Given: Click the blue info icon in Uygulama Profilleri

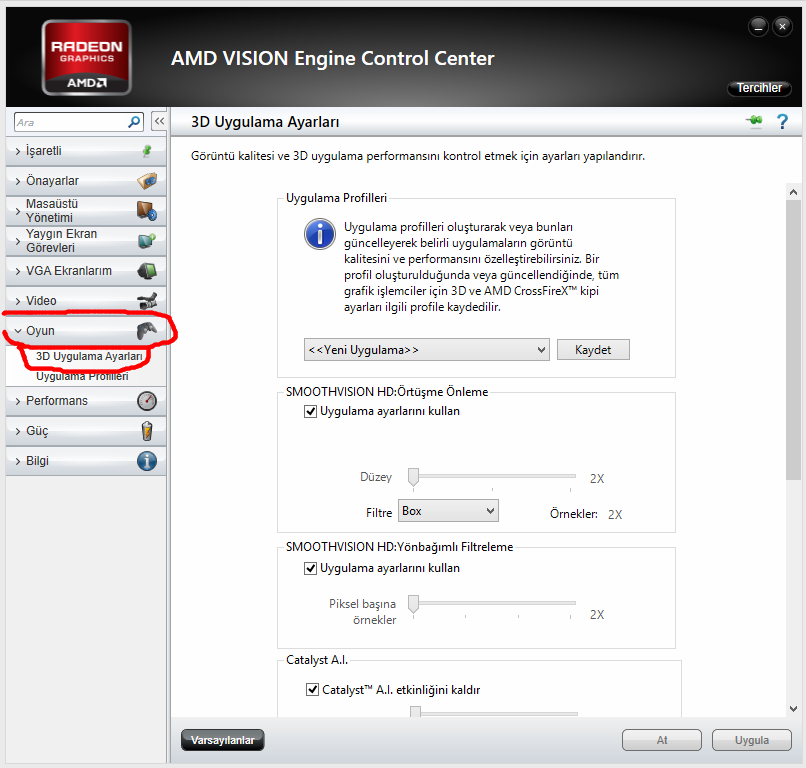Looking at the screenshot, I should click(320, 234).
